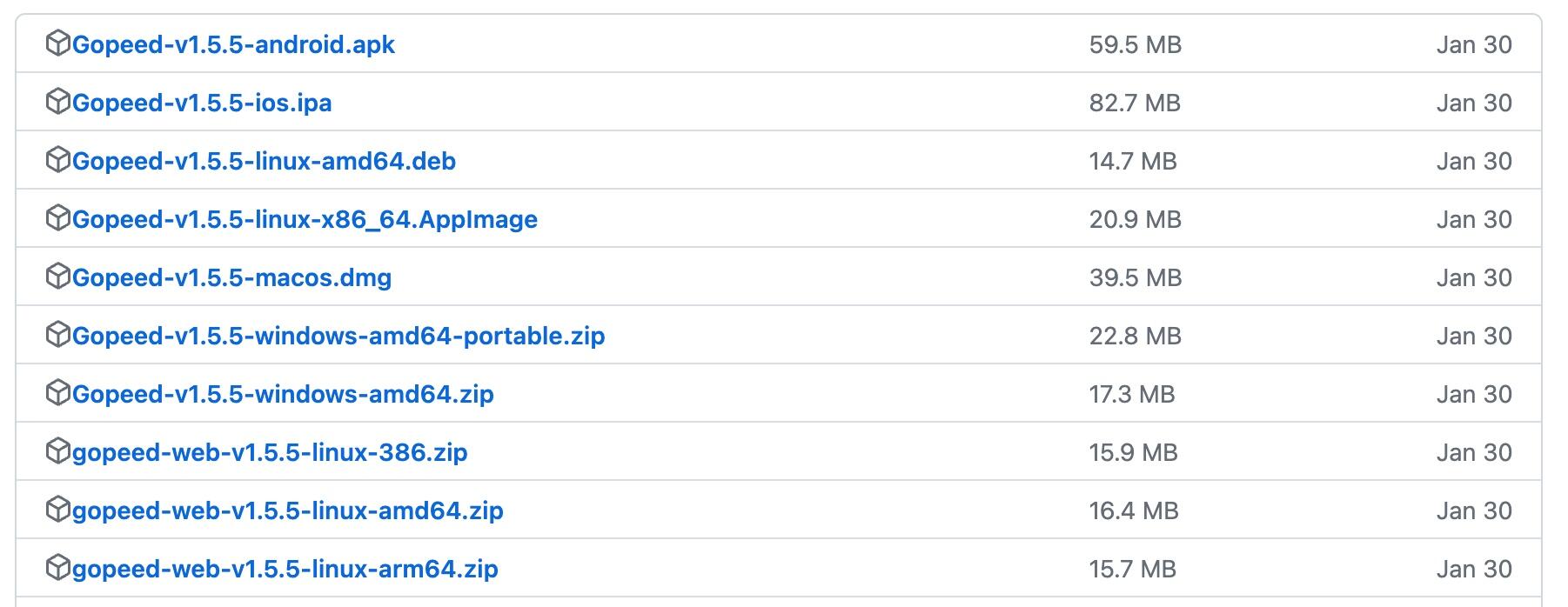The image size is (1568, 607).
Task: Download Gopeed-v1.5.5-windows-amd64.zip
Action: point(283,394)
